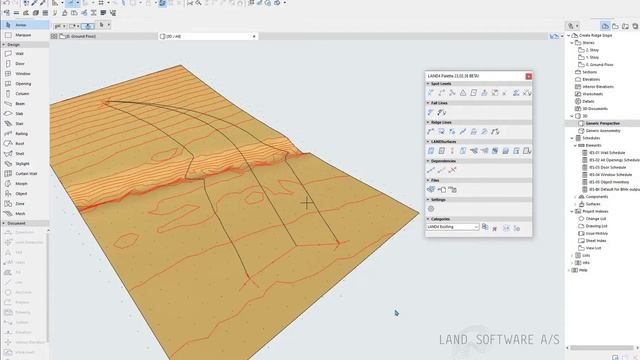640x360 pixels.
Task: Activate the Curtain Wall tool
Action: (x=24, y=173)
